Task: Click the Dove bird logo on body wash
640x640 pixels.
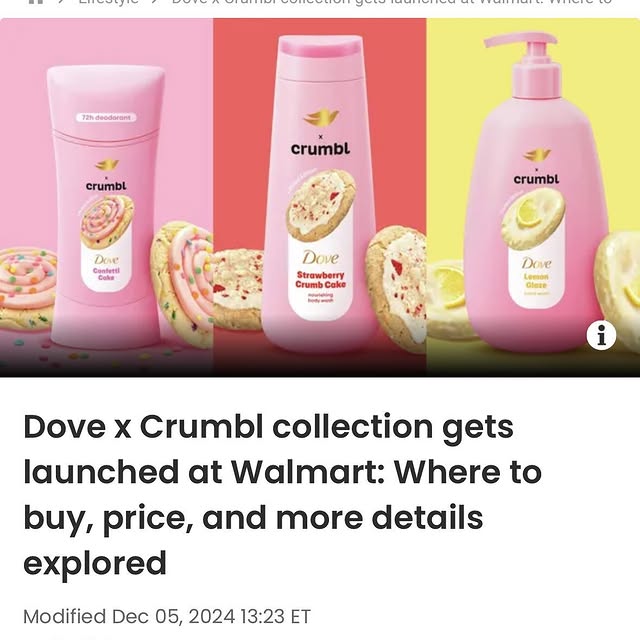Action: [321, 118]
